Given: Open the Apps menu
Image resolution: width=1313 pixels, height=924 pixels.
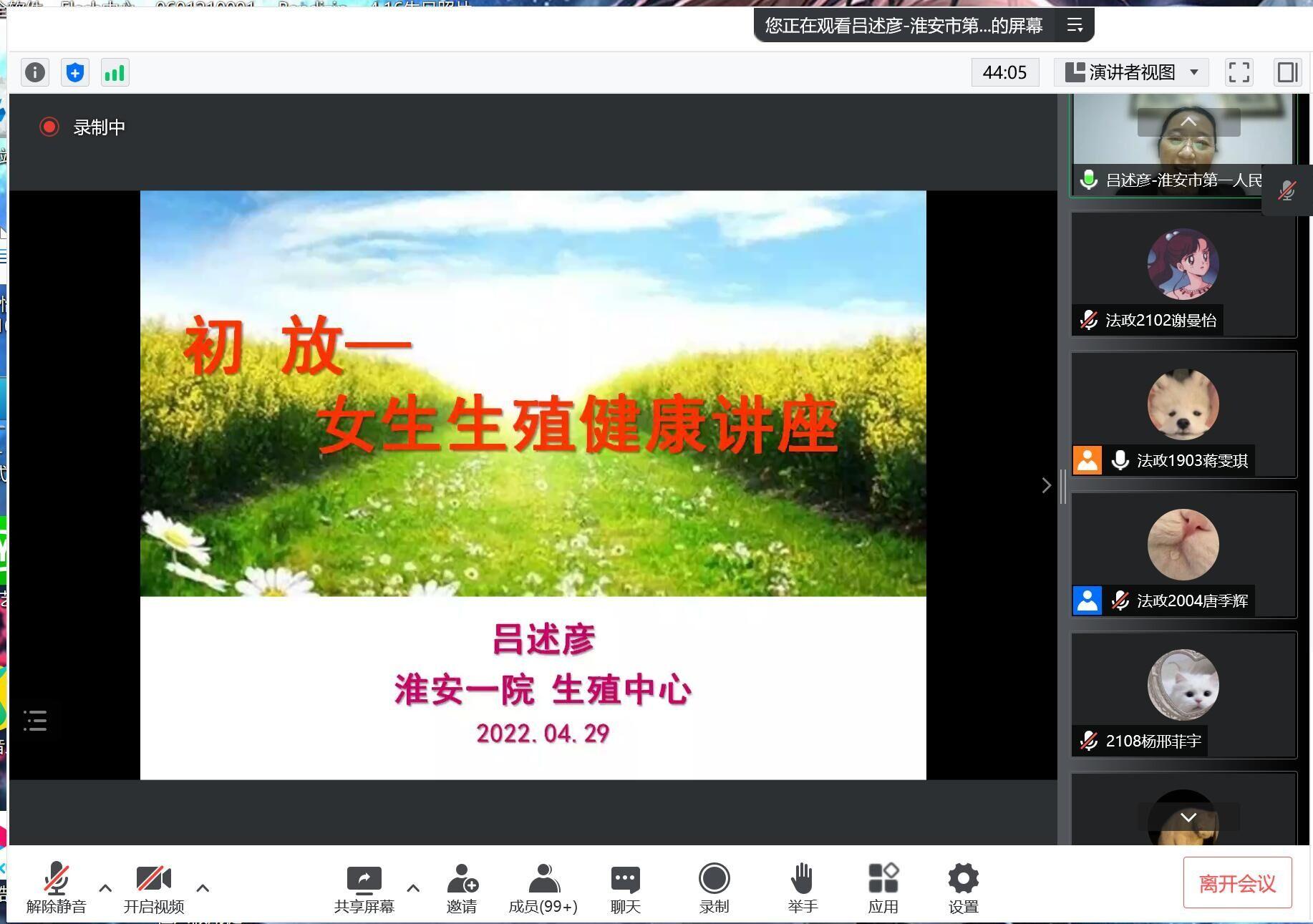Looking at the screenshot, I should [x=883, y=888].
